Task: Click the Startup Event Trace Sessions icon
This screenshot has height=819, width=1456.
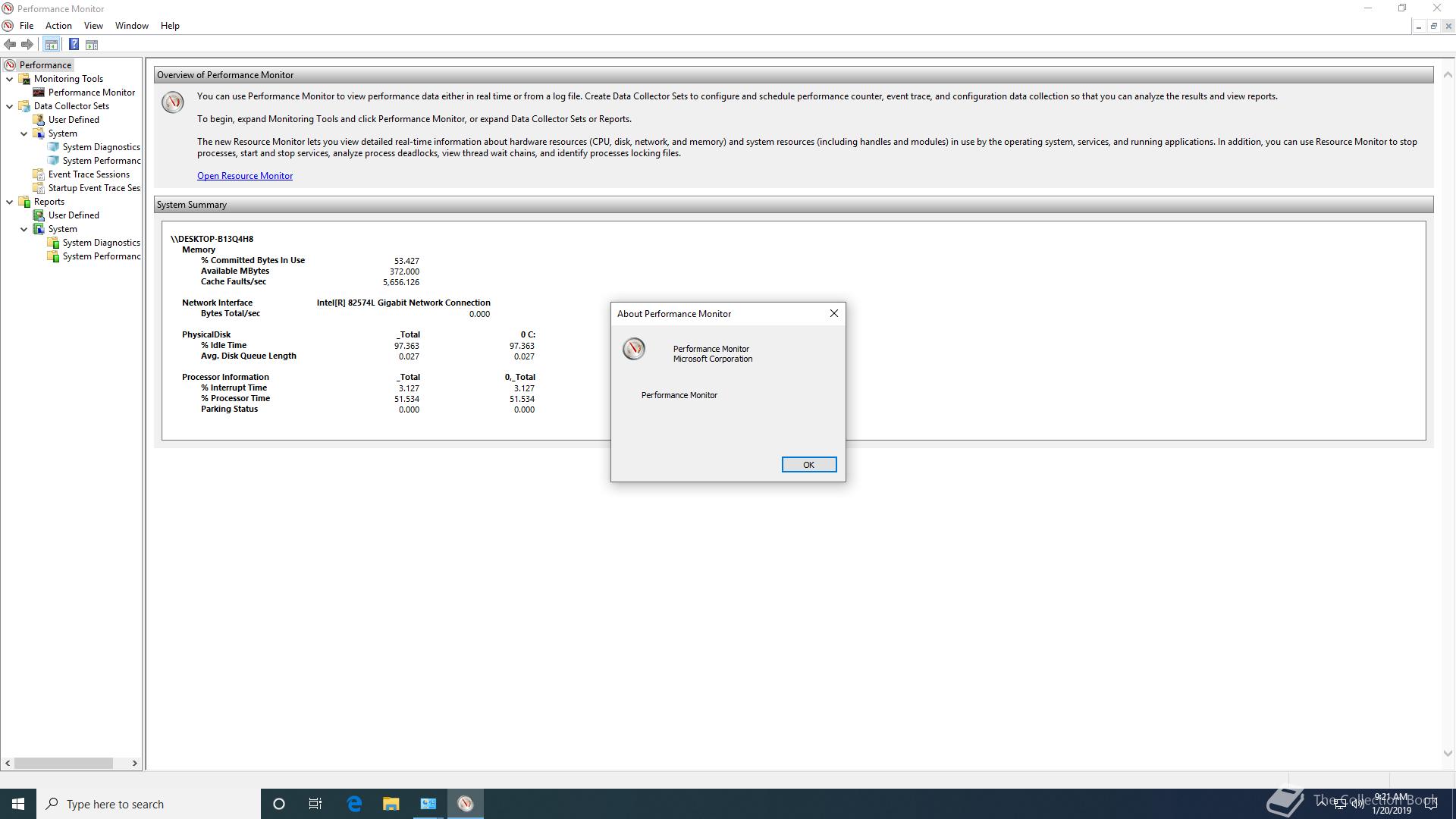Action: pos(39,188)
